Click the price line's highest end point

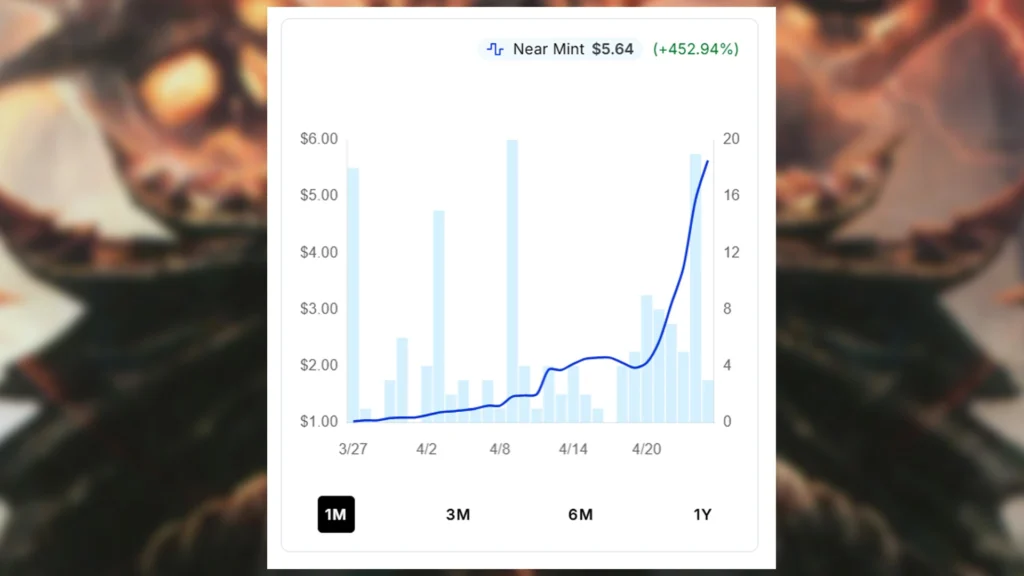click(x=708, y=161)
